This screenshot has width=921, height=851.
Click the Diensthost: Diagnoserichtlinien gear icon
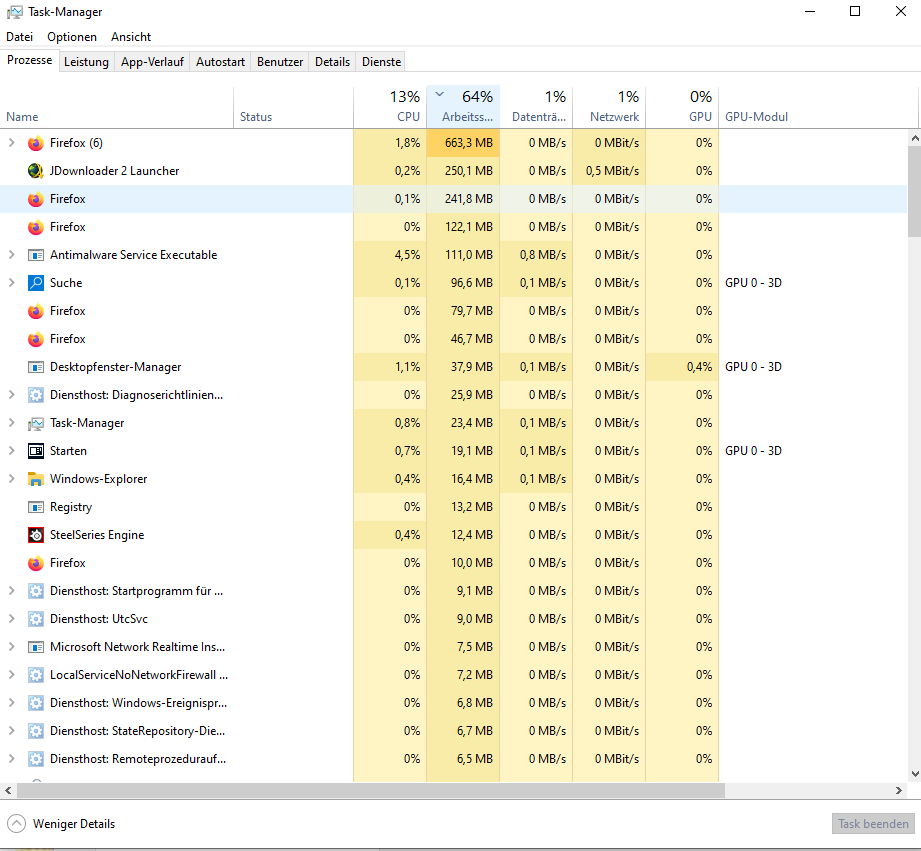pyautogui.click(x=36, y=395)
